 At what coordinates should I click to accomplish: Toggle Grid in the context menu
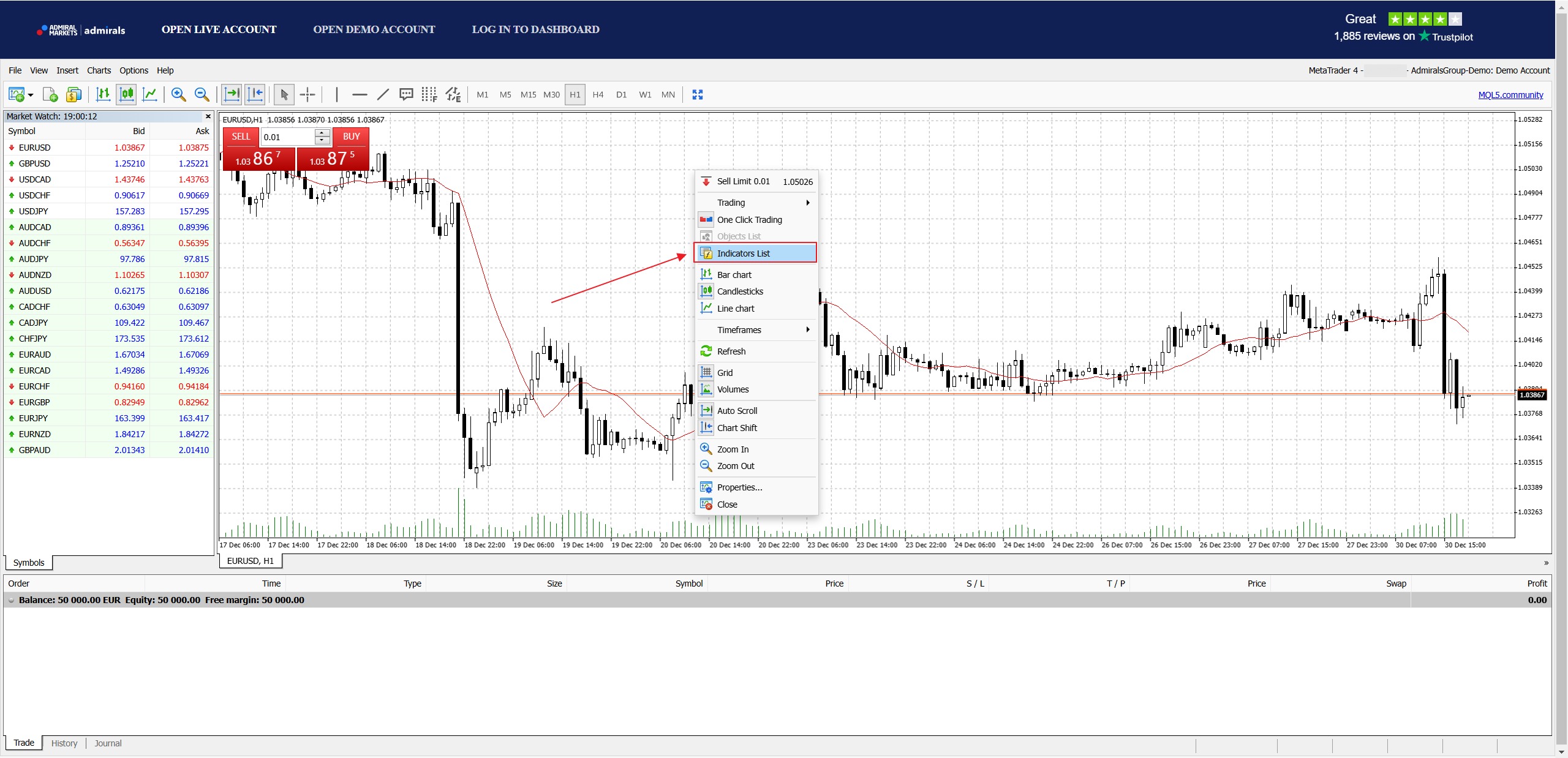[725, 373]
